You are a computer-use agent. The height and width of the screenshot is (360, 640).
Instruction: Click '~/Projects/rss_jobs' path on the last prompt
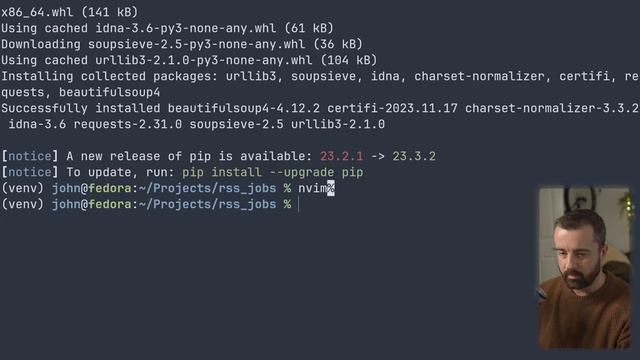point(207,204)
